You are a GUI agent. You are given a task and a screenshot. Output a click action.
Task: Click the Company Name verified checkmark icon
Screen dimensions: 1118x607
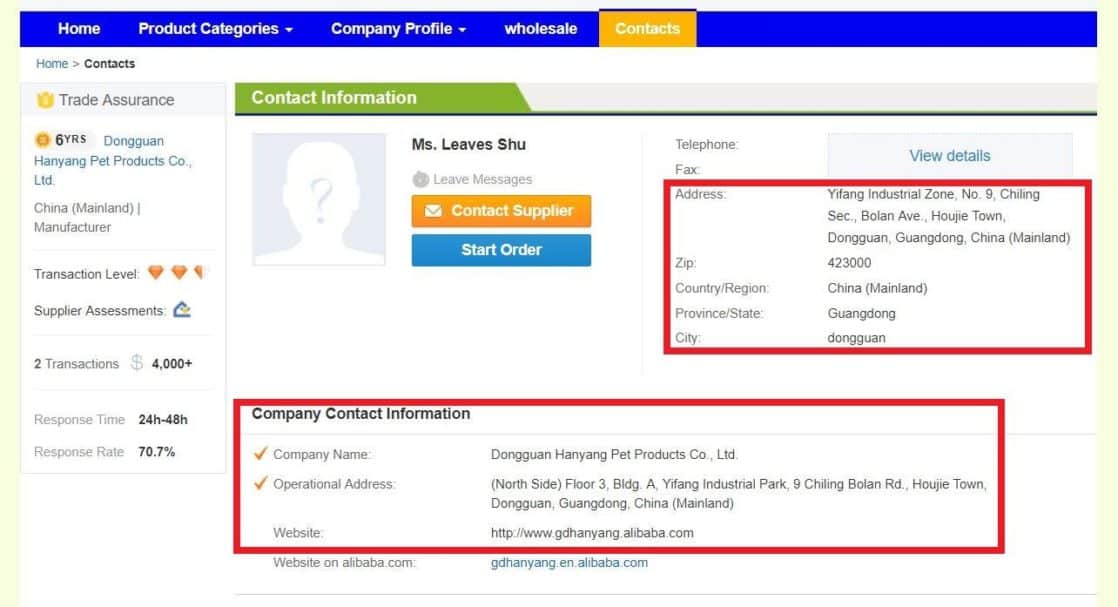(260, 454)
